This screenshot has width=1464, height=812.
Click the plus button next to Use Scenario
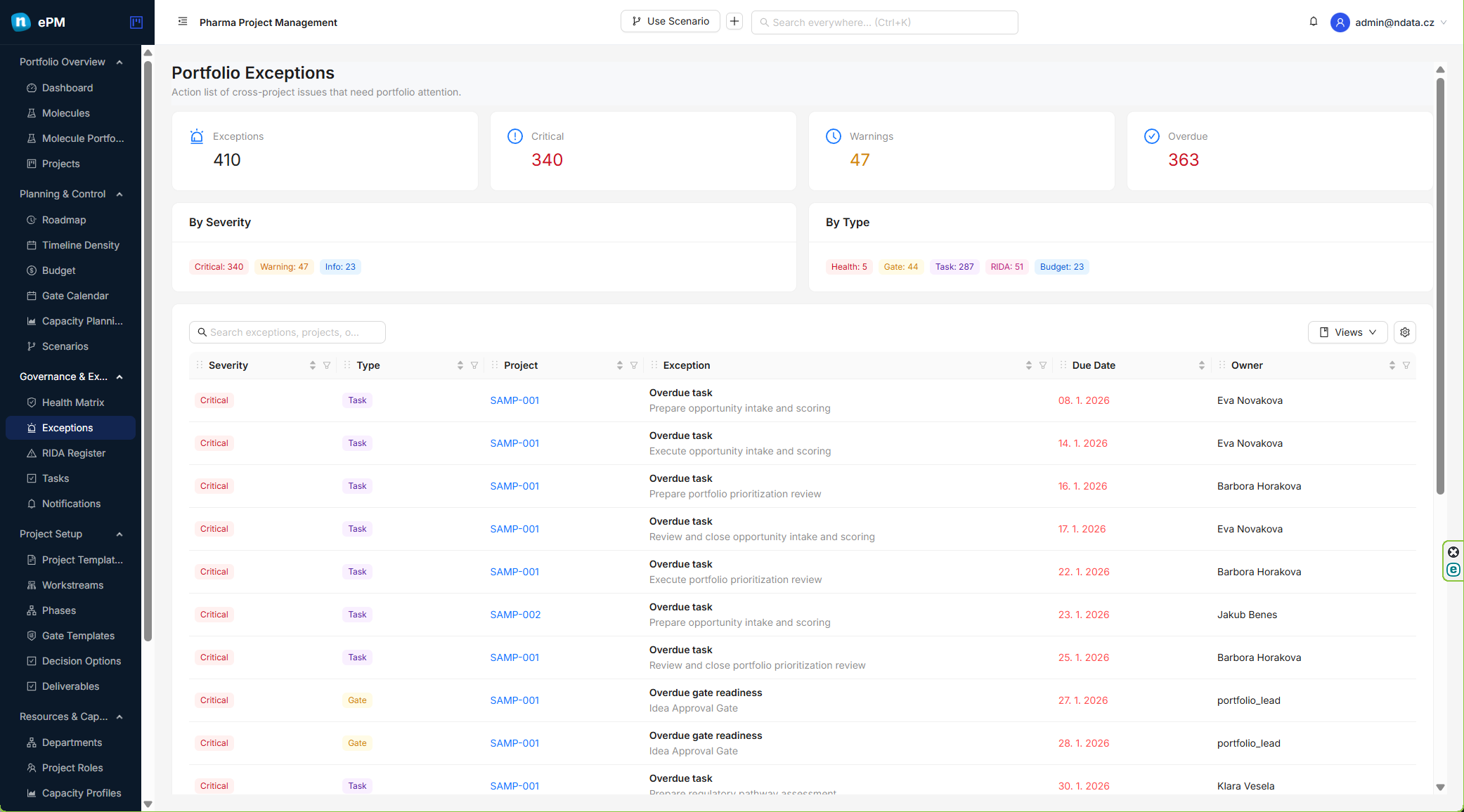[734, 21]
